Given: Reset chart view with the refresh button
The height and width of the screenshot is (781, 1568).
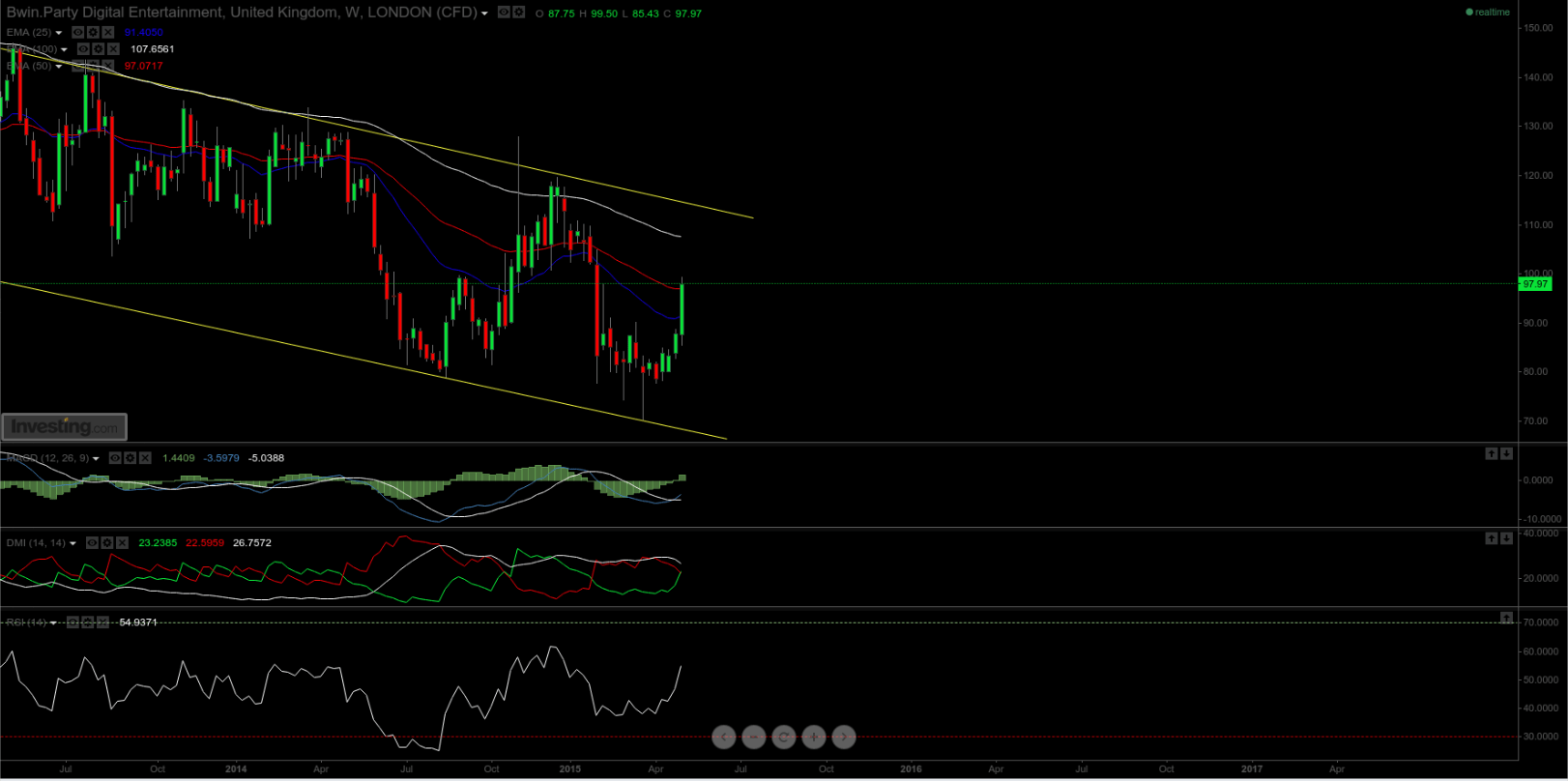Looking at the screenshot, I should click(x=784, y=738).
